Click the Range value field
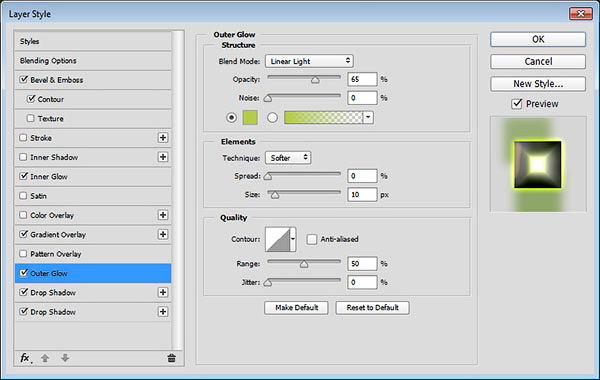 coord(362,264)
